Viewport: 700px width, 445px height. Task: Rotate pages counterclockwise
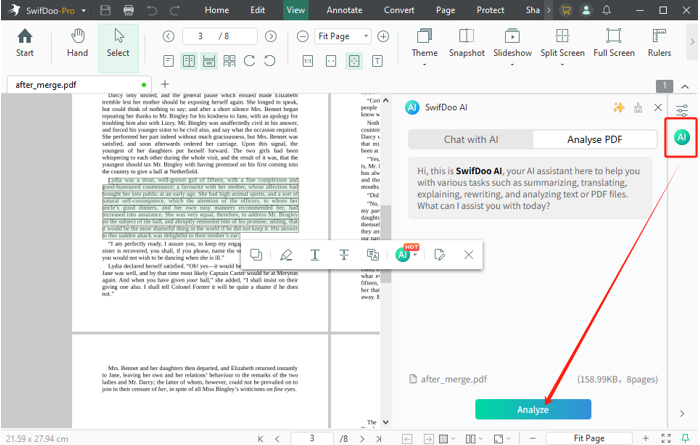[x=270, y=61]
